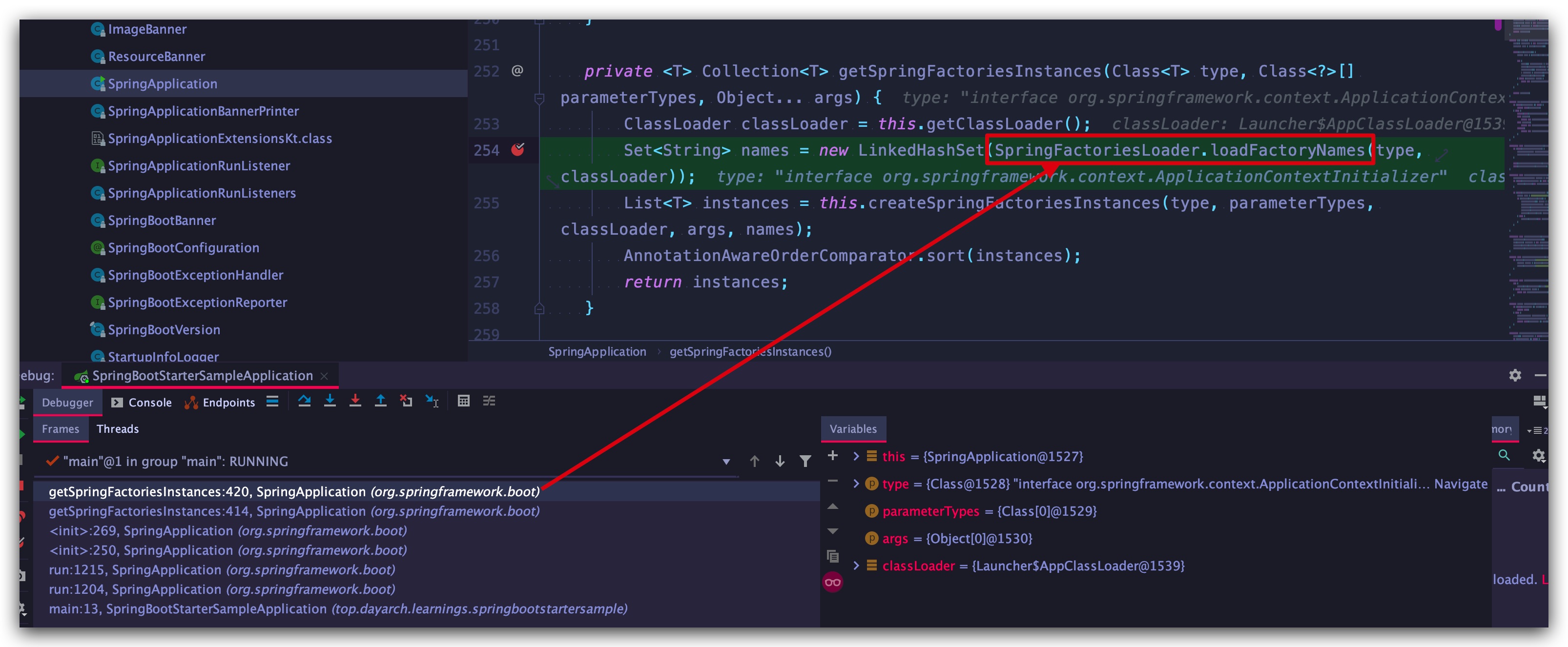Expand the classLoader variable node
1568x647 pixels.
856,566
